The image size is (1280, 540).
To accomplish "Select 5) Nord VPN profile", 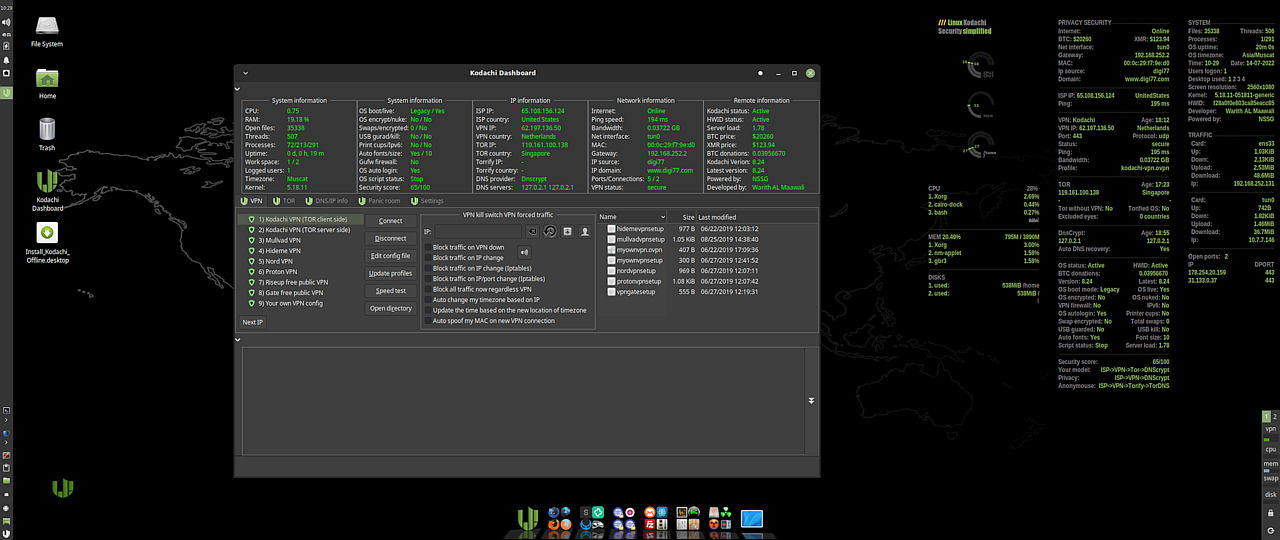I will (301, 261).
